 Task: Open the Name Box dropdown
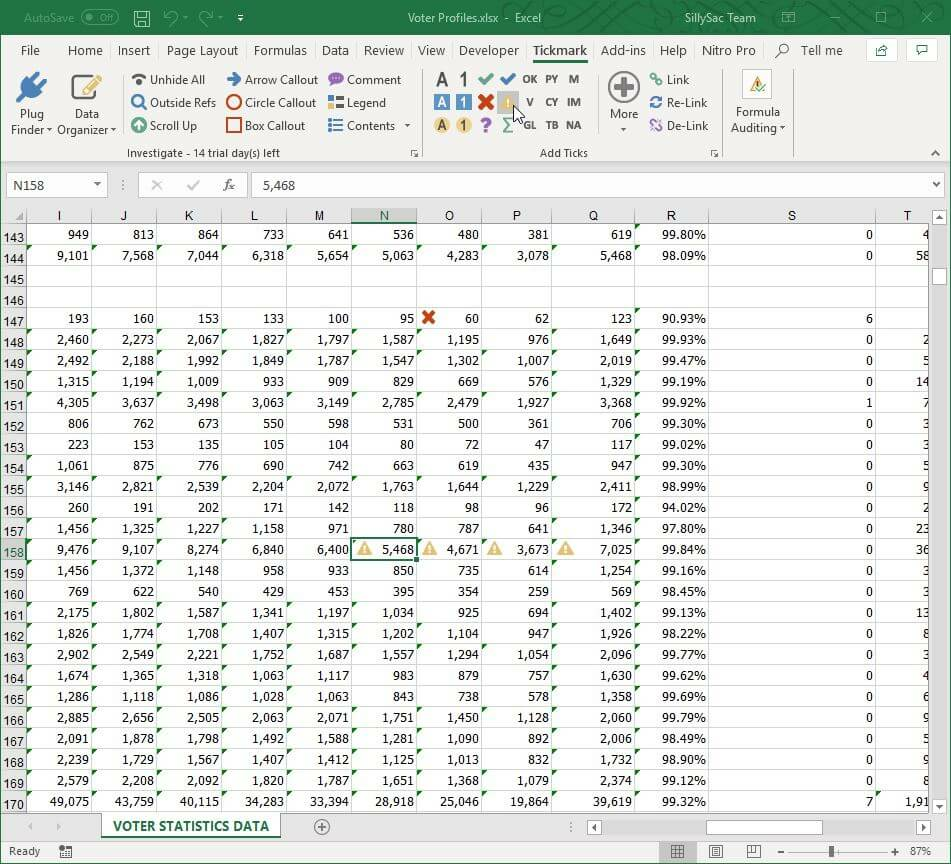pyautogui.click(x=95, y=185)
